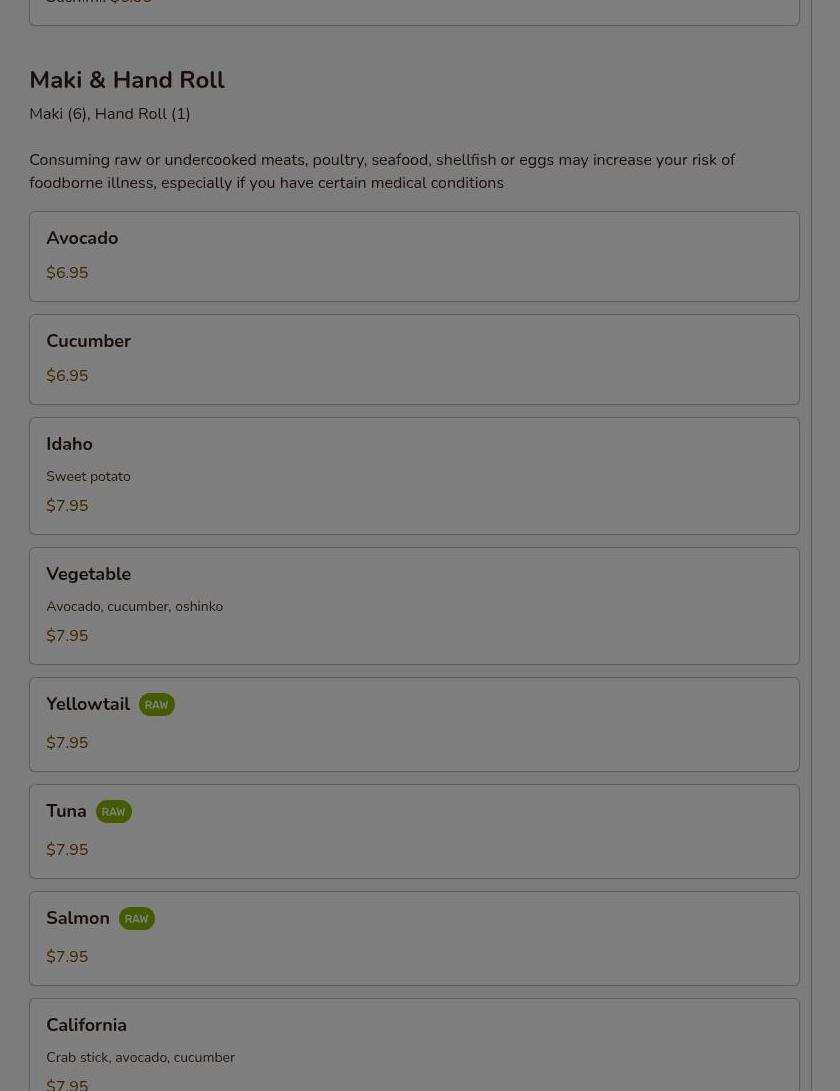The width and height of the screenshot is (840, 1091).
Task: Click the Avocado $6.95 price
Action: tap(67, 273)
